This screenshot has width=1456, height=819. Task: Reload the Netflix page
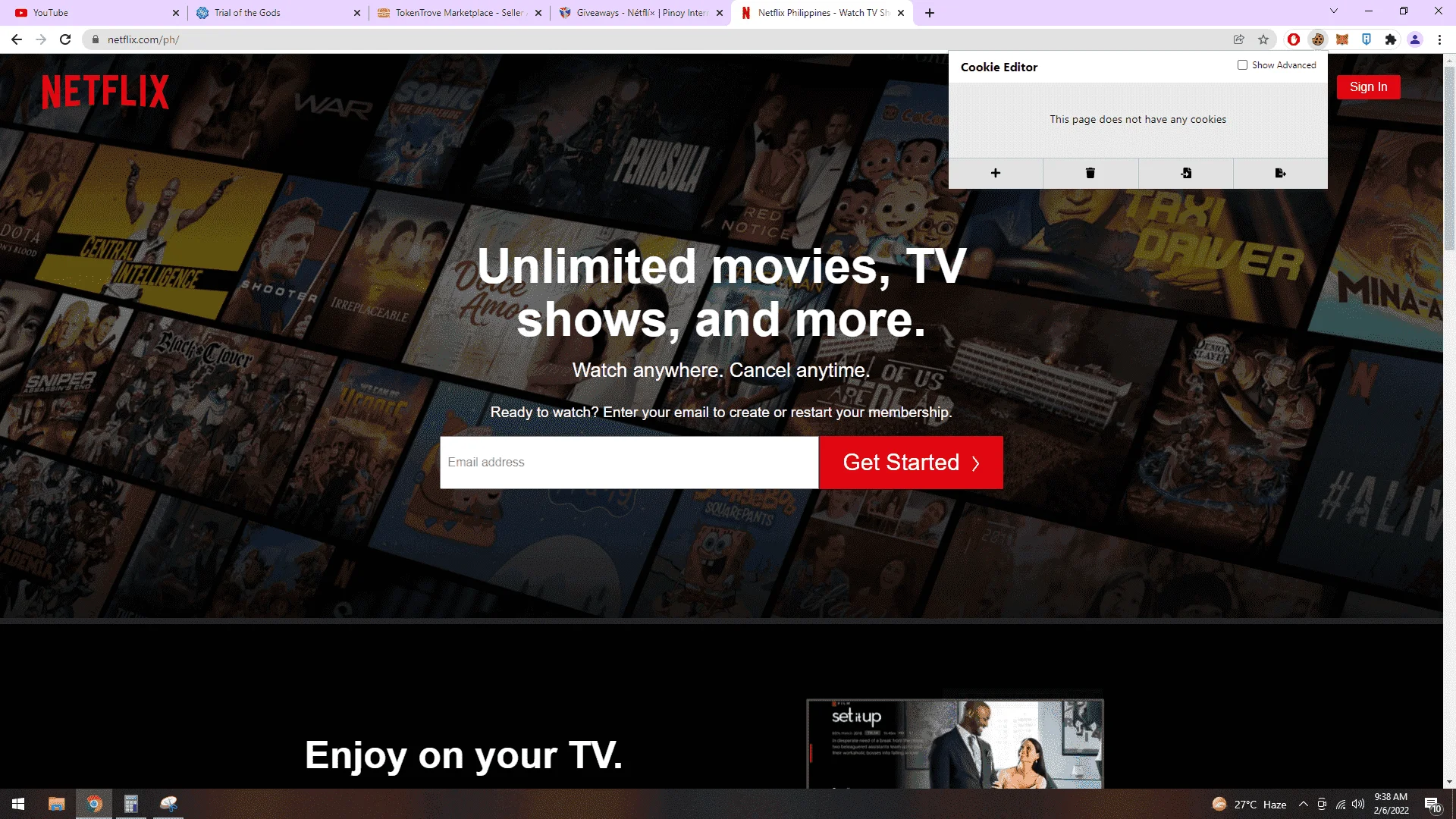point(65,39)
